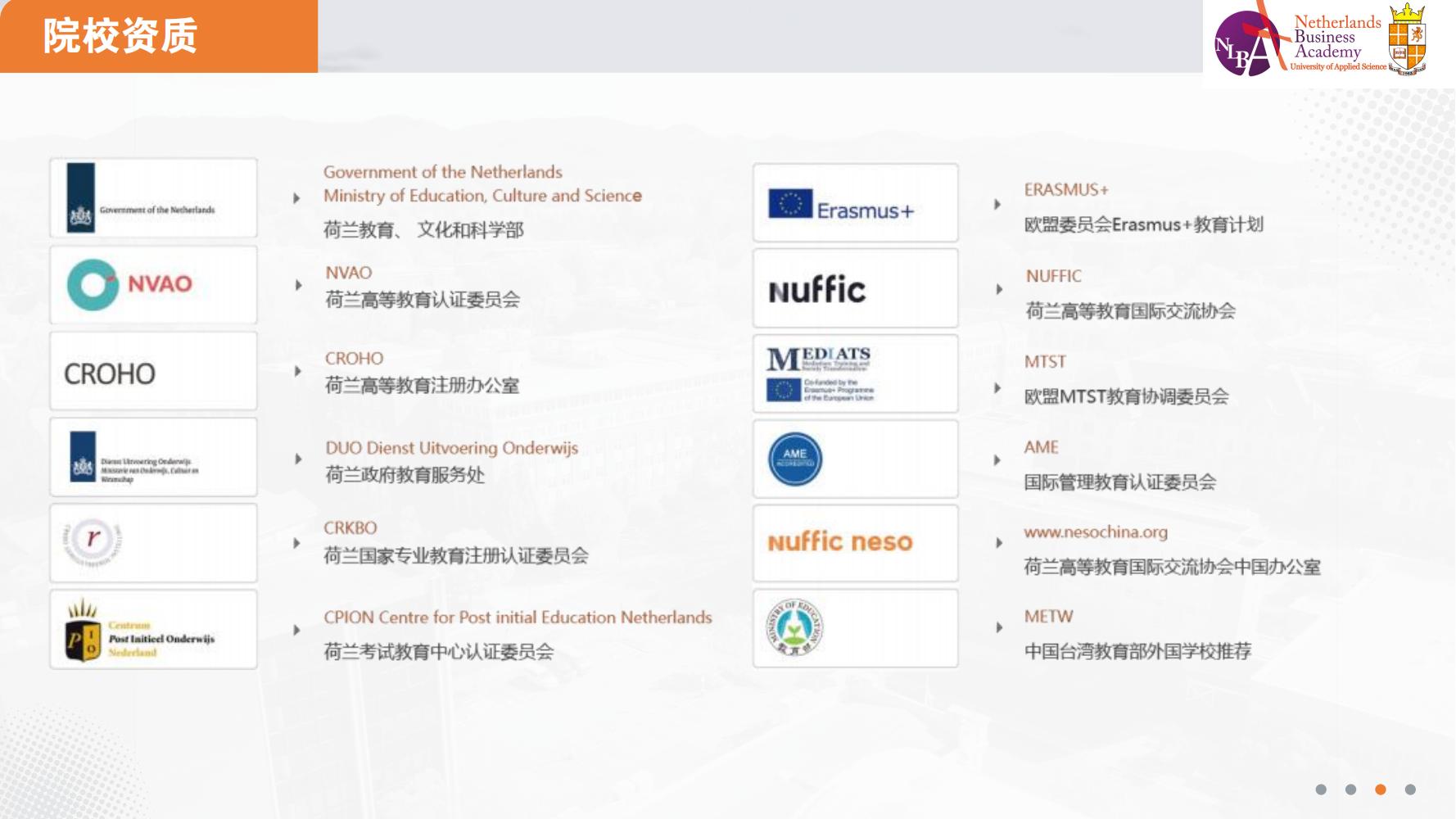Click arrow beside Government of the Netherlands text
Image resolution: width=1456 pixels, height=819 pixels.
296,198
